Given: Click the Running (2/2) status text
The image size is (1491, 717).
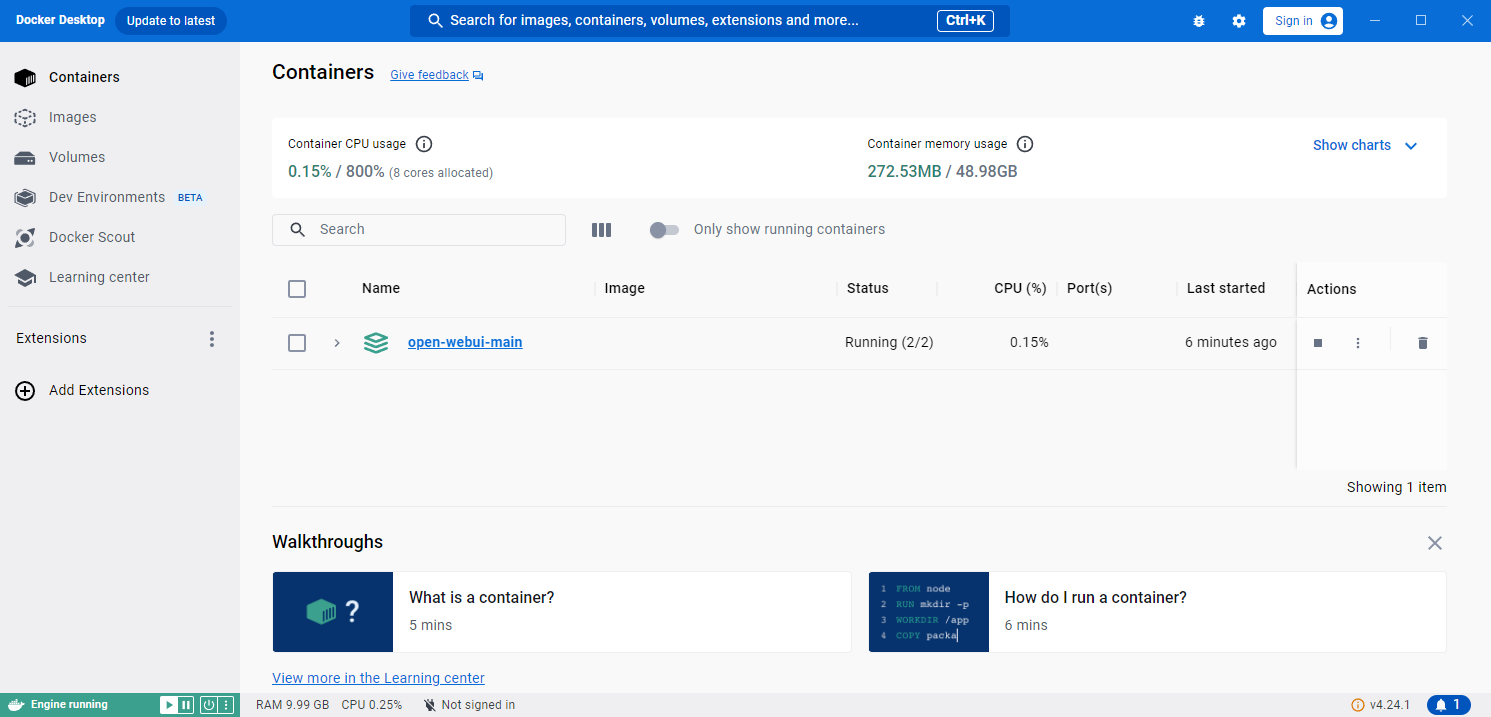Looking at the screenshot, I should tap(889, 342).
